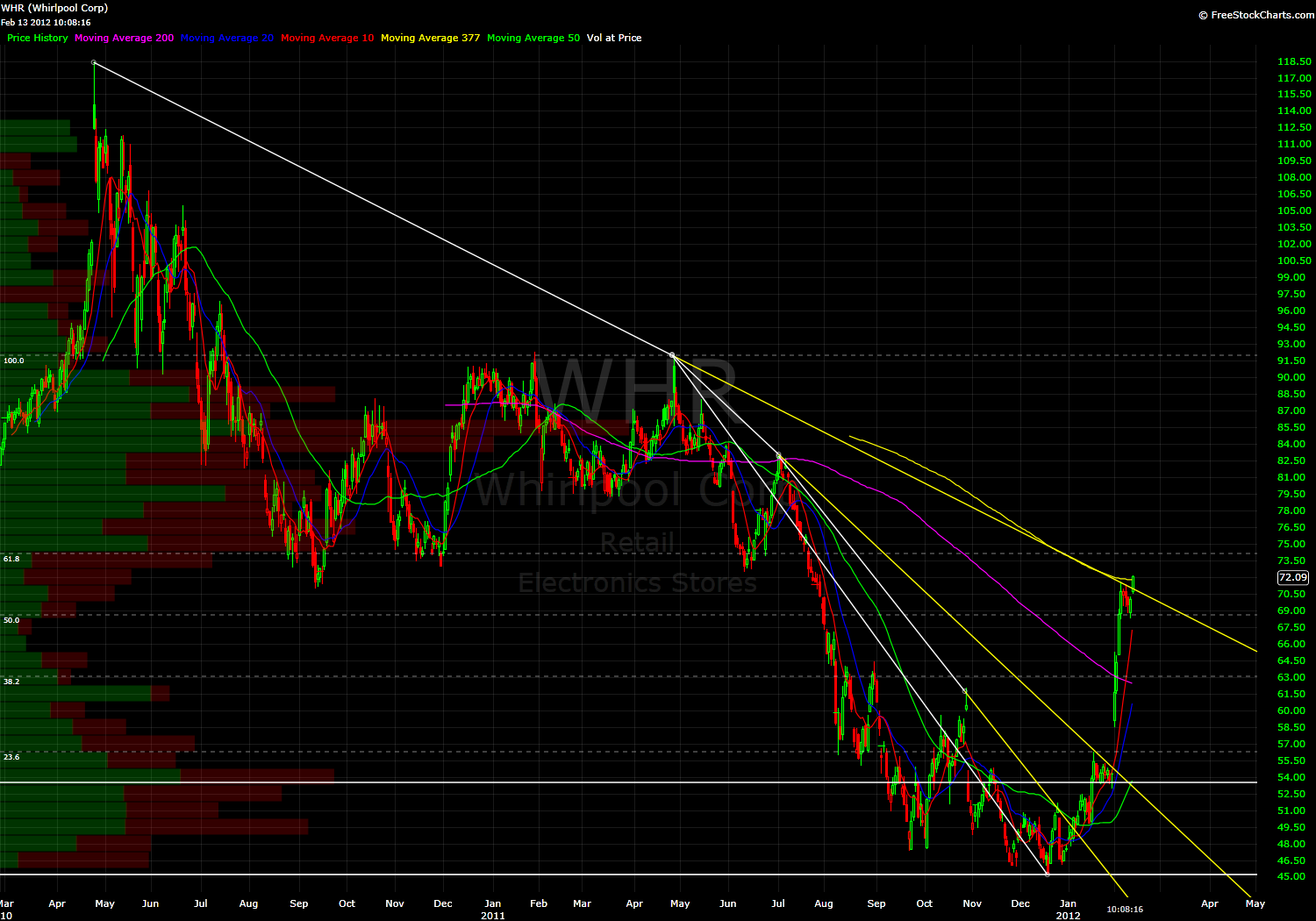Click the FreeStockCharts.com copyright text
This screenshot has height=921, width=1316.
pos(1256,15)
